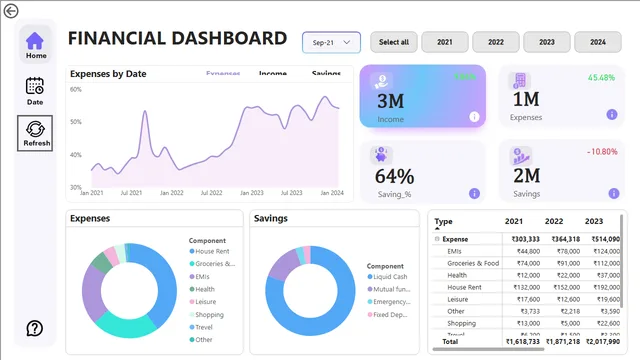Click the ₹1,618,733 total value
Screen dimensions: 640x360
[x=522, y=342]
